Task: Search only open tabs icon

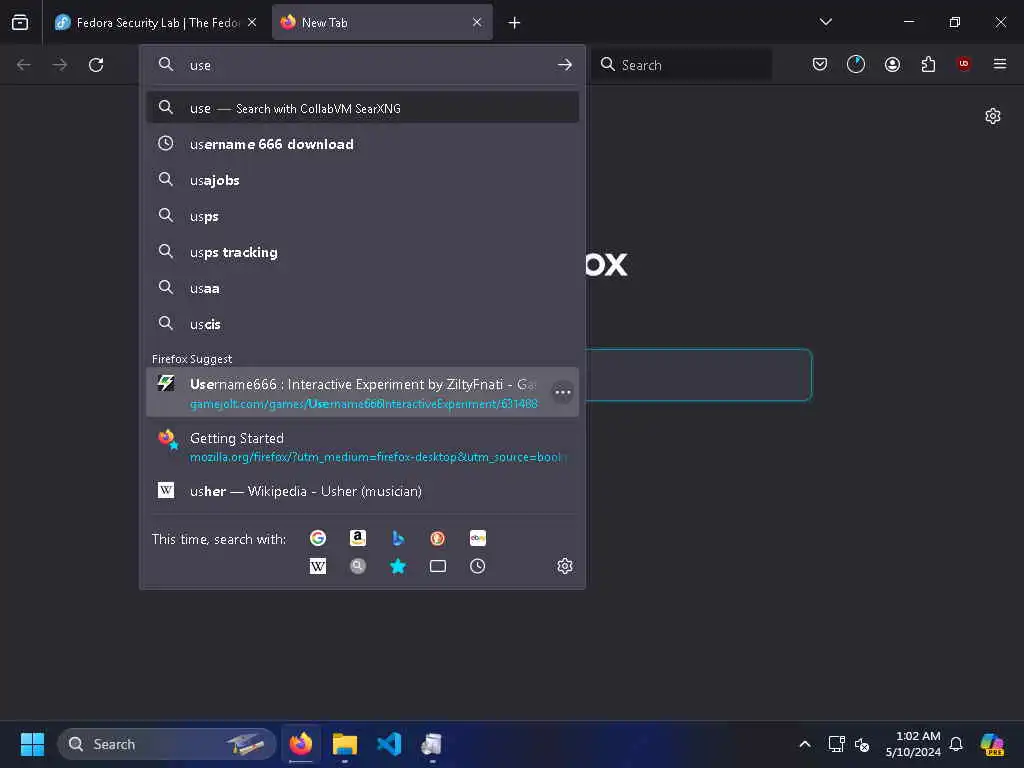Action: pos(438,566)
